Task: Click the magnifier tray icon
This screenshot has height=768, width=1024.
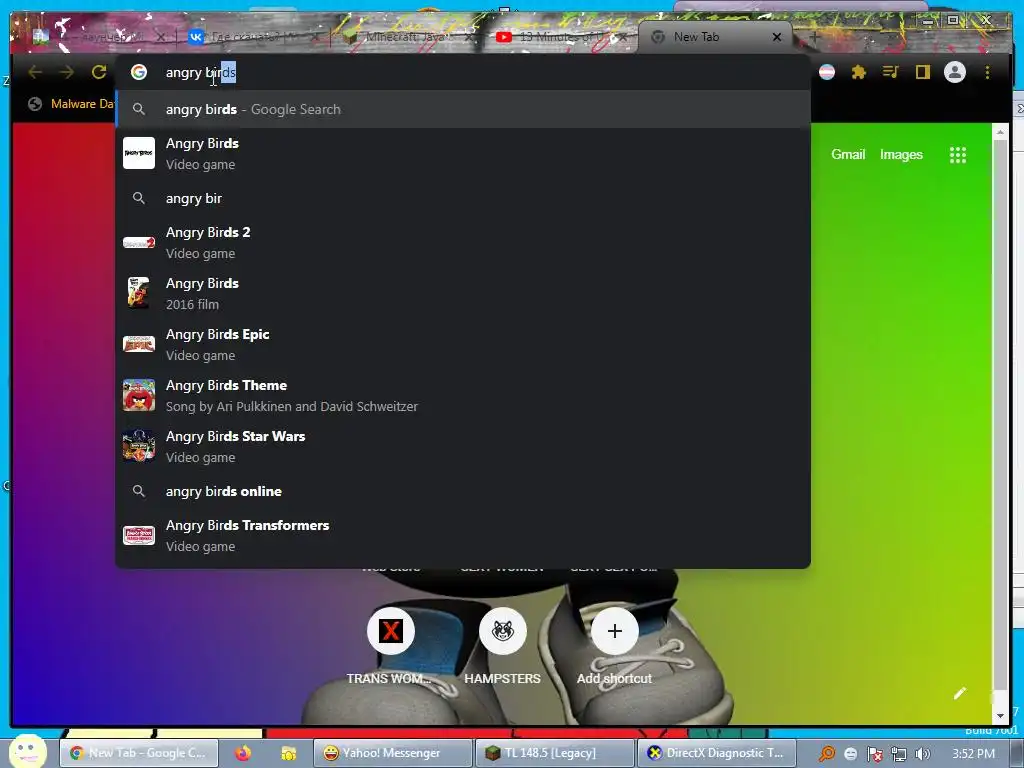Action: pyautogui.click(x=827, y=754)
